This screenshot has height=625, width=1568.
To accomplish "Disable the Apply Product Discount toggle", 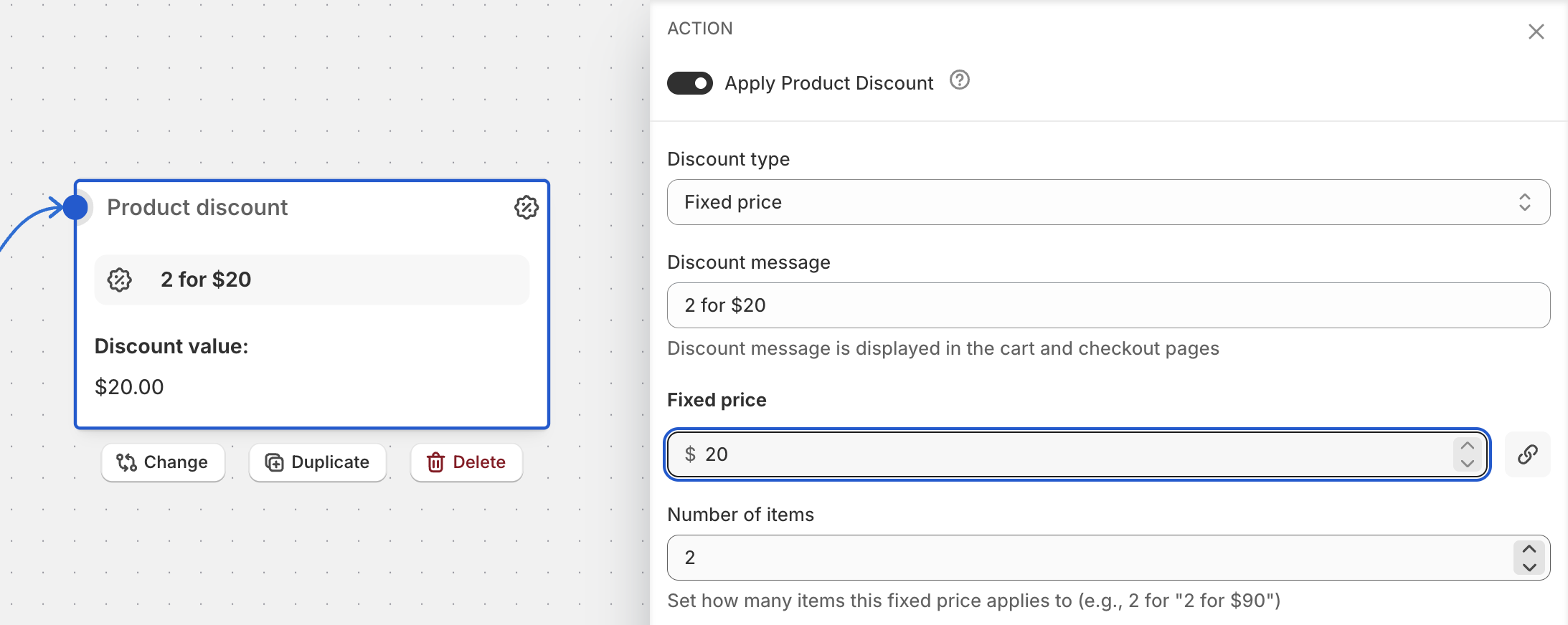I will point(690,83).
